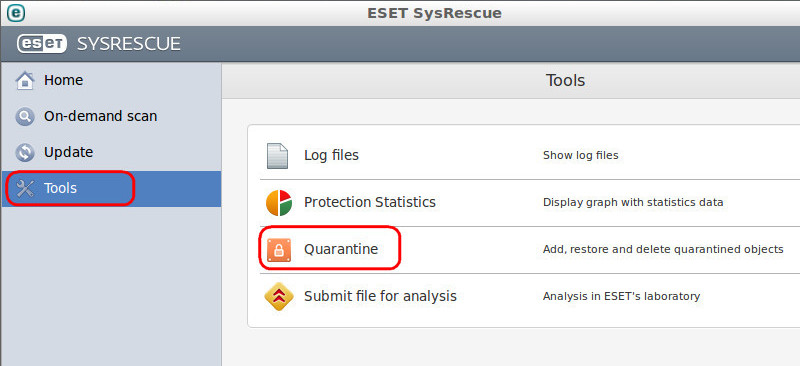Open the Log files document icon
Image resolution: width=800 pixels, height=366 pixels.
coord(278,156)
